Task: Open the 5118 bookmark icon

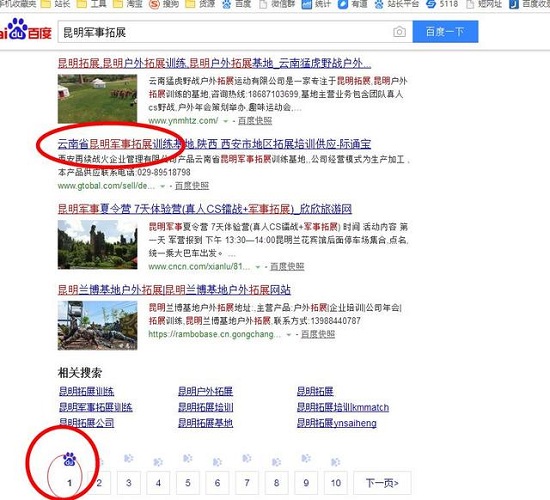Action: coord(431,4)
